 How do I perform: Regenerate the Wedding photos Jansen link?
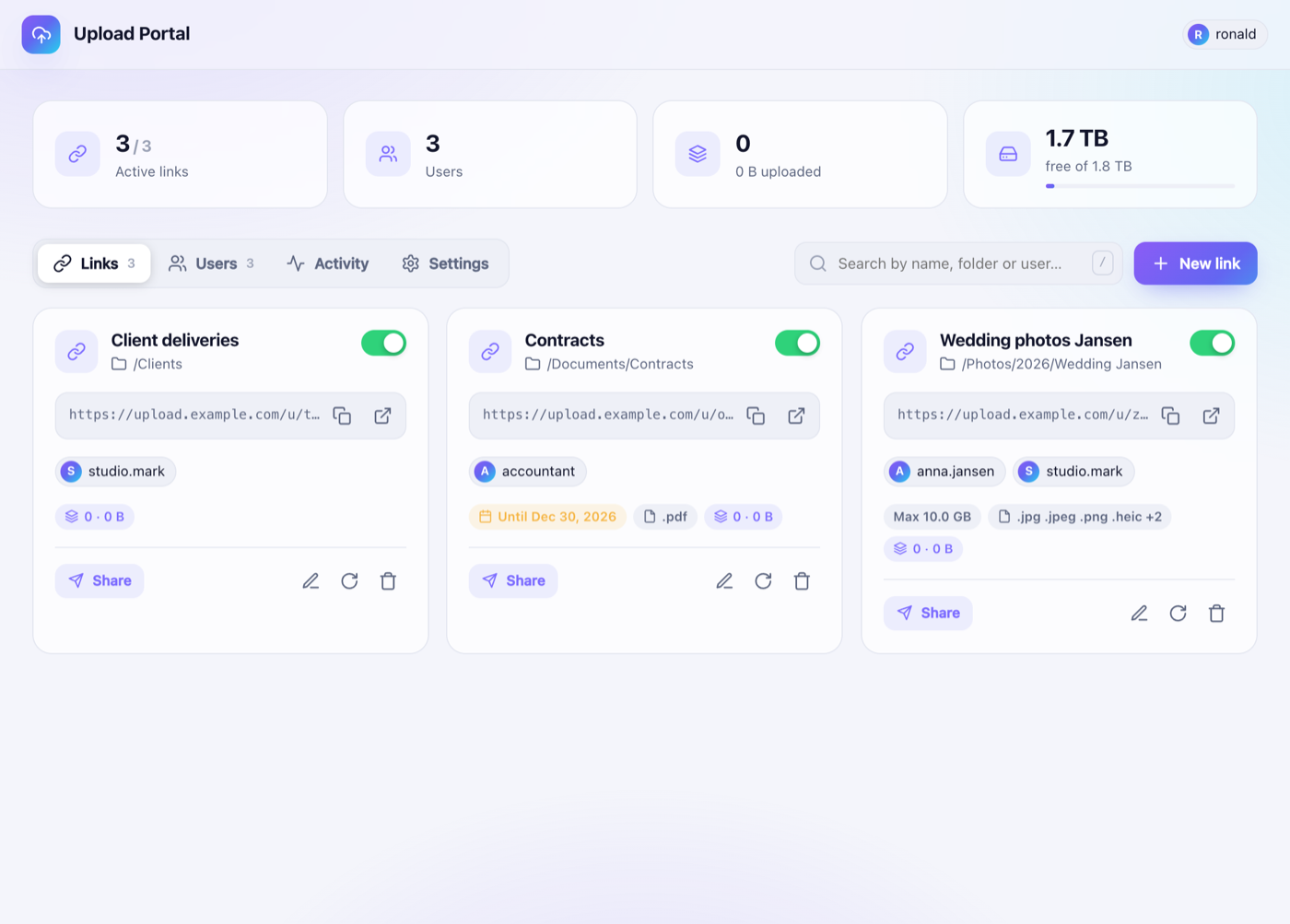(x=1178, y=614)
